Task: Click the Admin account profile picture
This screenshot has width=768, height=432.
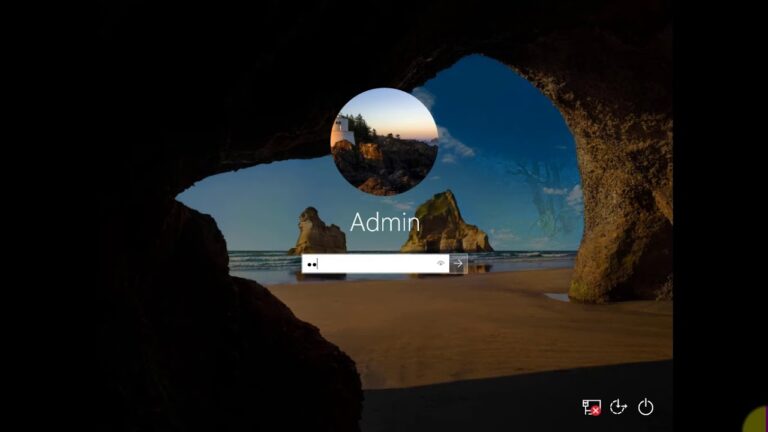Action: [384, 141]
